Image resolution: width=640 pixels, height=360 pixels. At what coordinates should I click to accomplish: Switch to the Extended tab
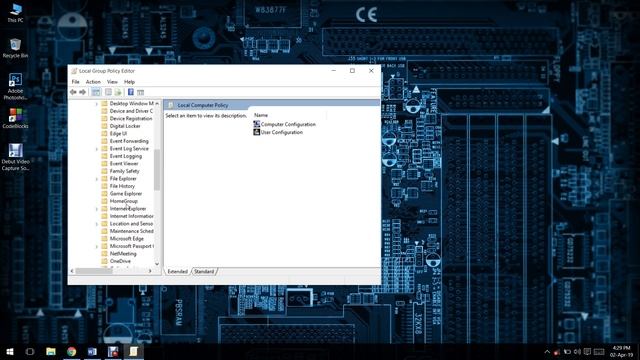178,271
